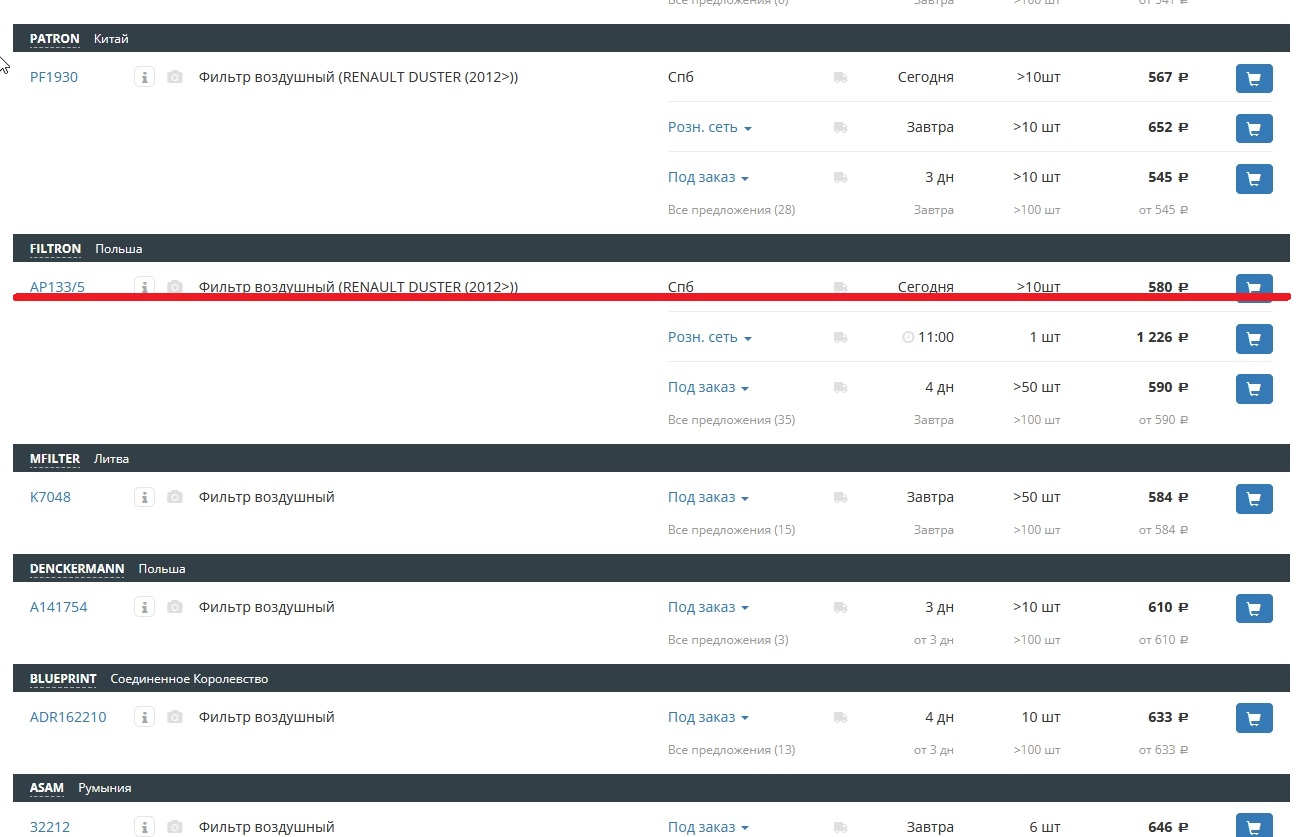Add PATRON filter priced 545 ₽ to cart
This screenshot has height=837, width=1316.
[x=1254, y=178]
